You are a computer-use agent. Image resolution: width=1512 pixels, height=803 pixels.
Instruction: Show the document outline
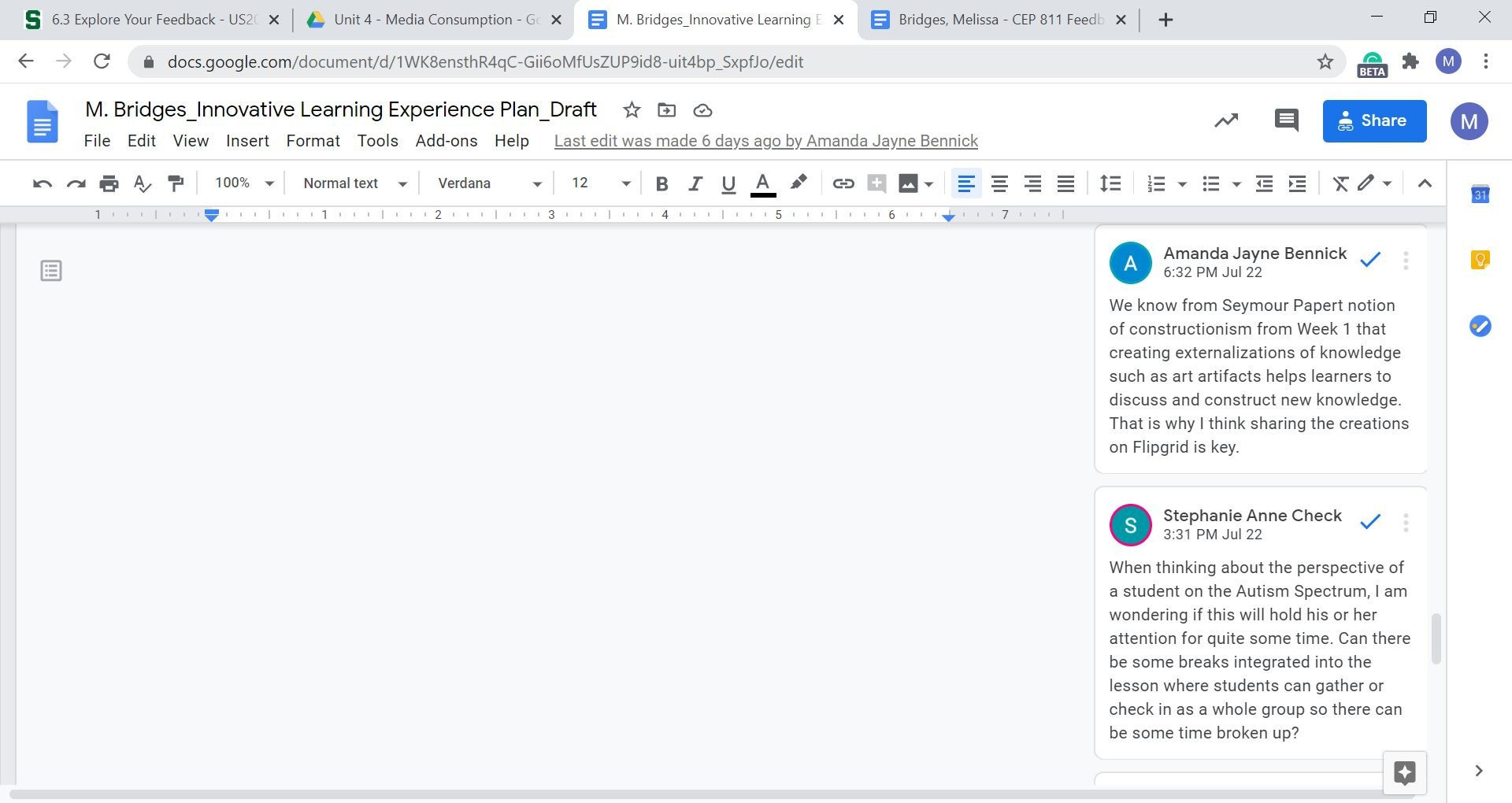tap(51, 271)
